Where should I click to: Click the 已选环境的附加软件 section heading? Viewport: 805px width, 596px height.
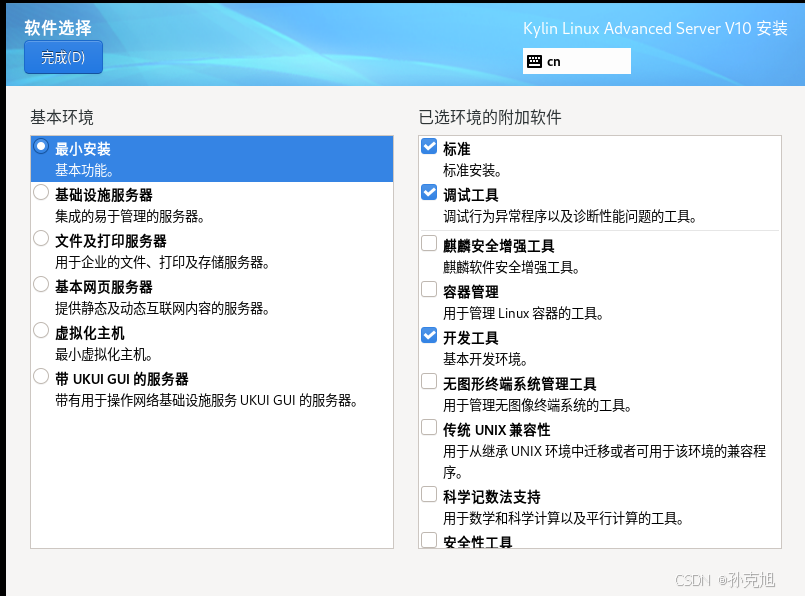tap(490, 117)
